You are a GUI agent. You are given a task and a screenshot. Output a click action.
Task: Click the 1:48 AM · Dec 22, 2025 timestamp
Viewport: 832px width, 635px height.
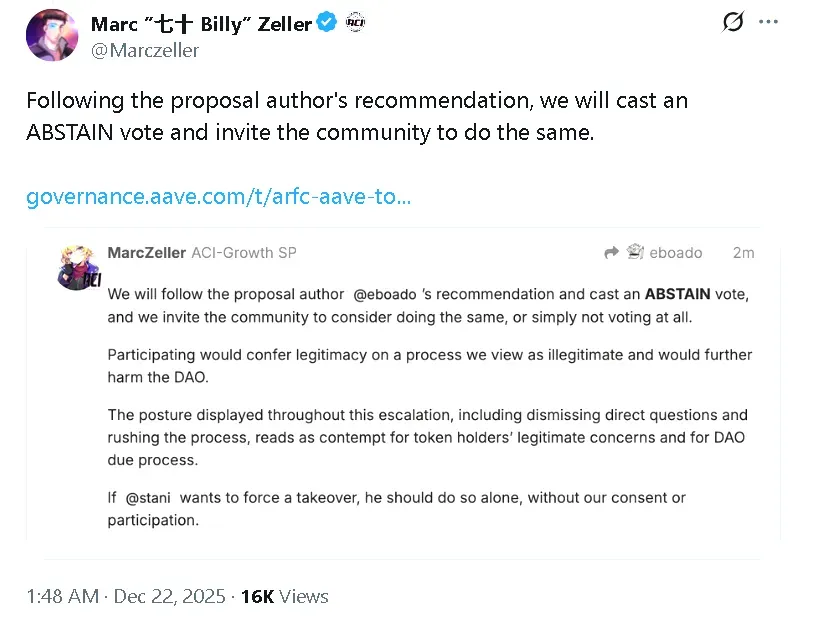click(126, 596)
